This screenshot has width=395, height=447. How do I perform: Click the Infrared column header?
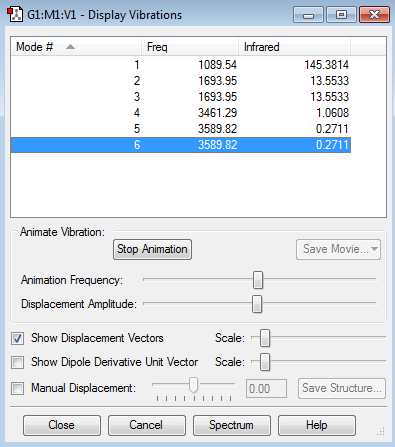point(294,47)
